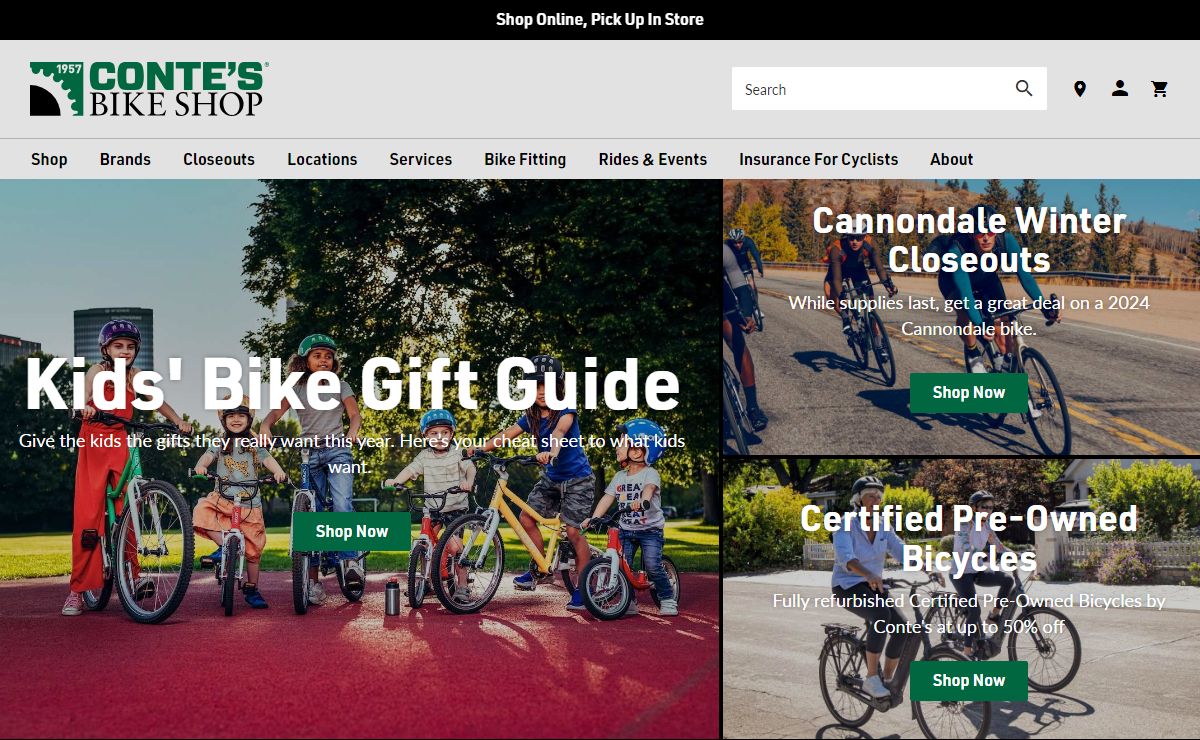Open the Shop menu

49,159
